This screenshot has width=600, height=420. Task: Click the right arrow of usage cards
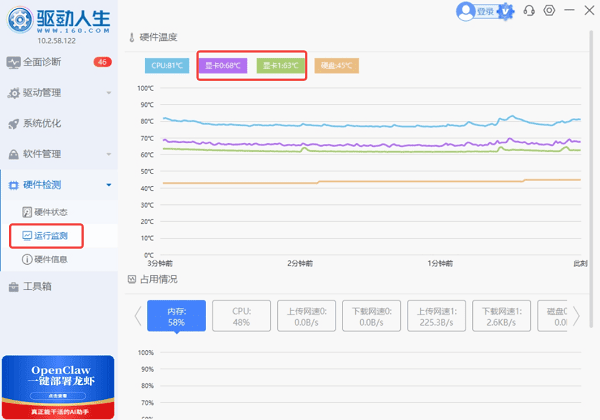[576, 316]
